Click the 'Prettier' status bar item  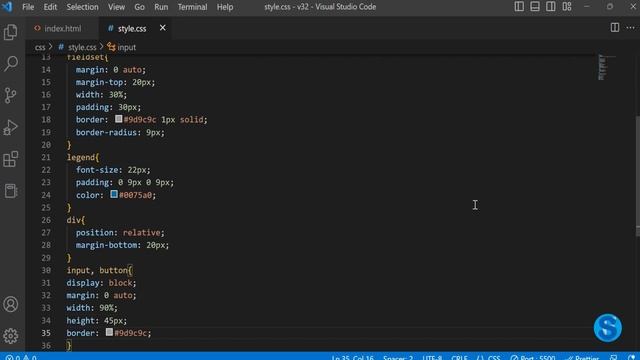pos(582,357)
